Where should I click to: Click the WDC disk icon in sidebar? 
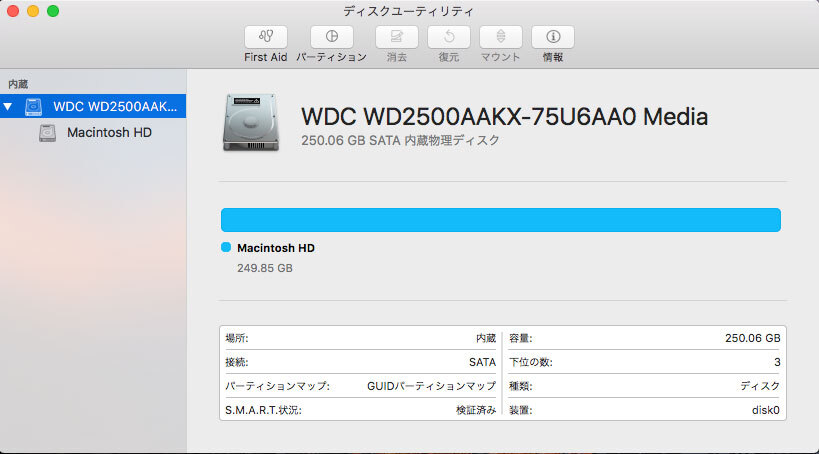click(33, 107)
